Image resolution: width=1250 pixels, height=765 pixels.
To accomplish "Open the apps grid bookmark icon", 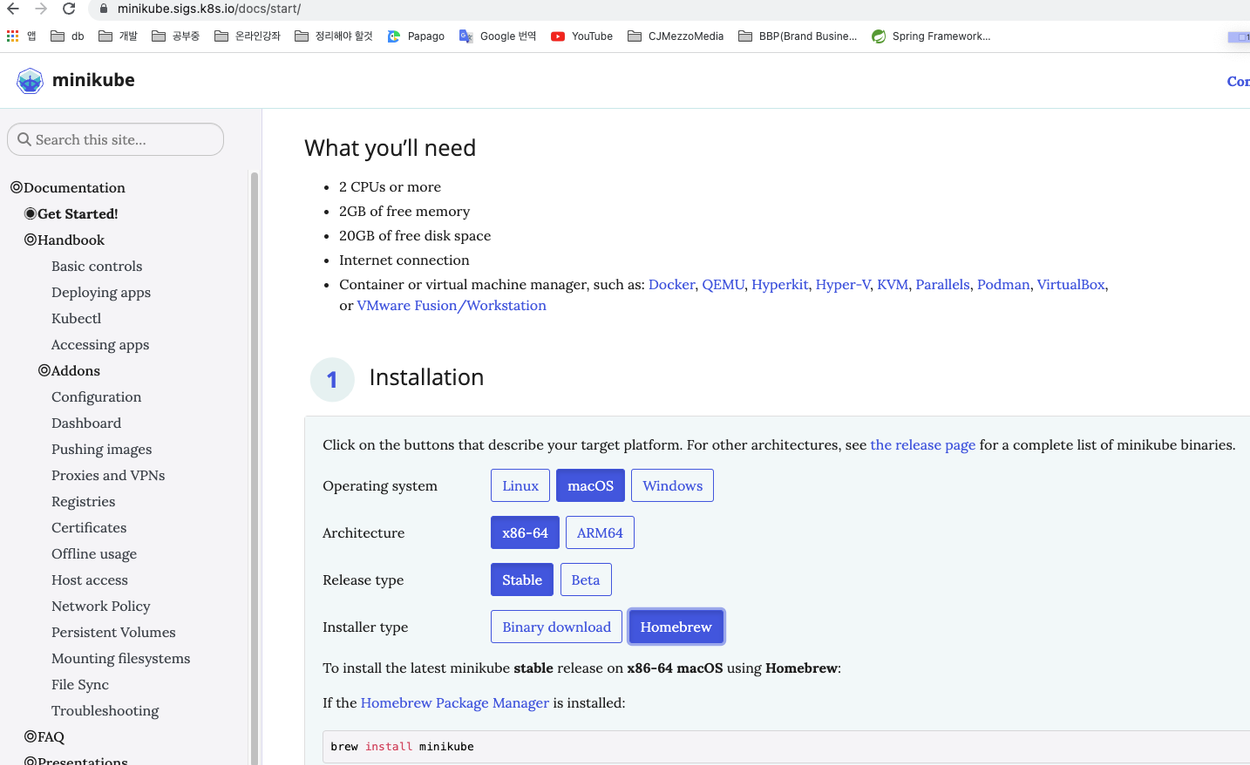I will pos(12,36).
